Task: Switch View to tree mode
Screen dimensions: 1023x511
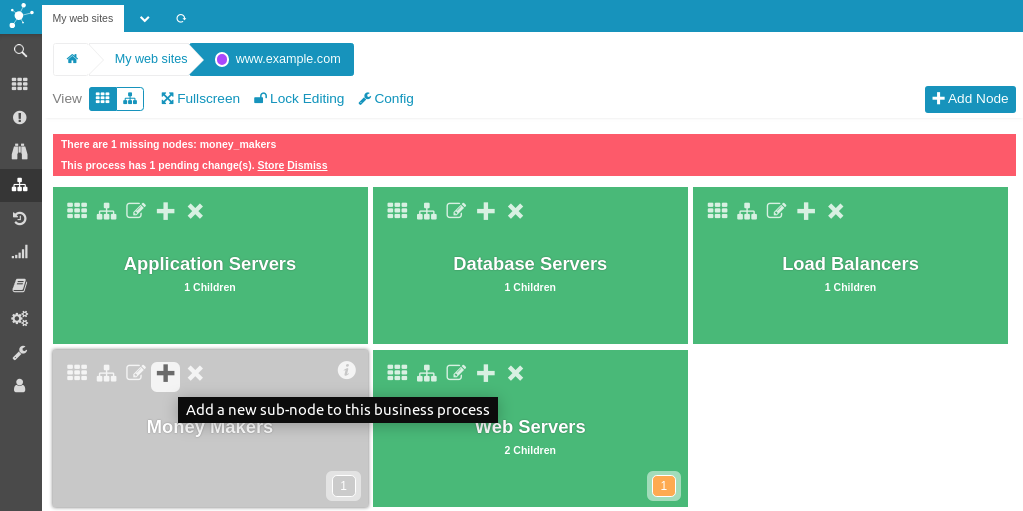Action: point(130,99)
